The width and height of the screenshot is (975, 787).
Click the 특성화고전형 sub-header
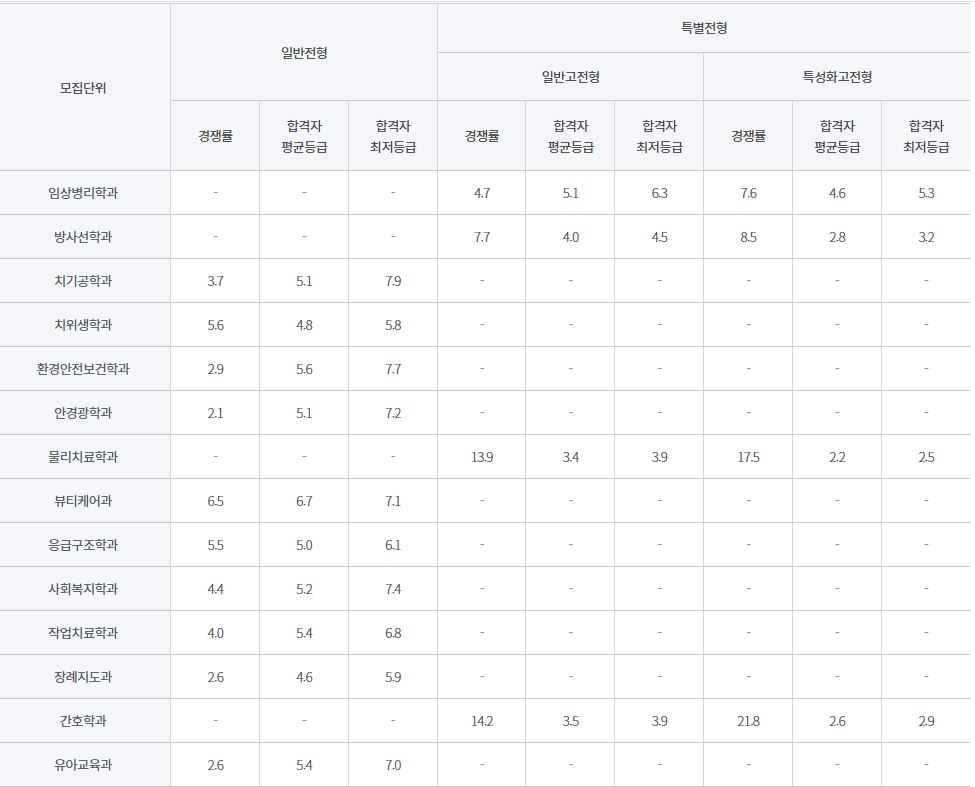(837, 77)
